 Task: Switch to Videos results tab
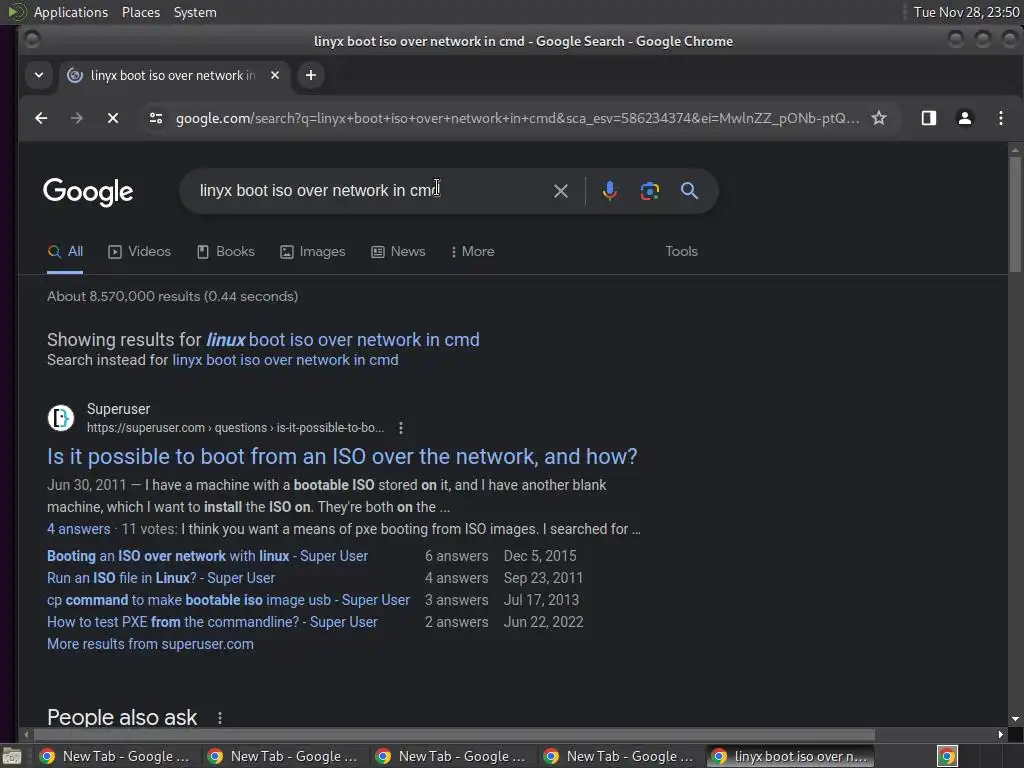[x=139, y=251]
